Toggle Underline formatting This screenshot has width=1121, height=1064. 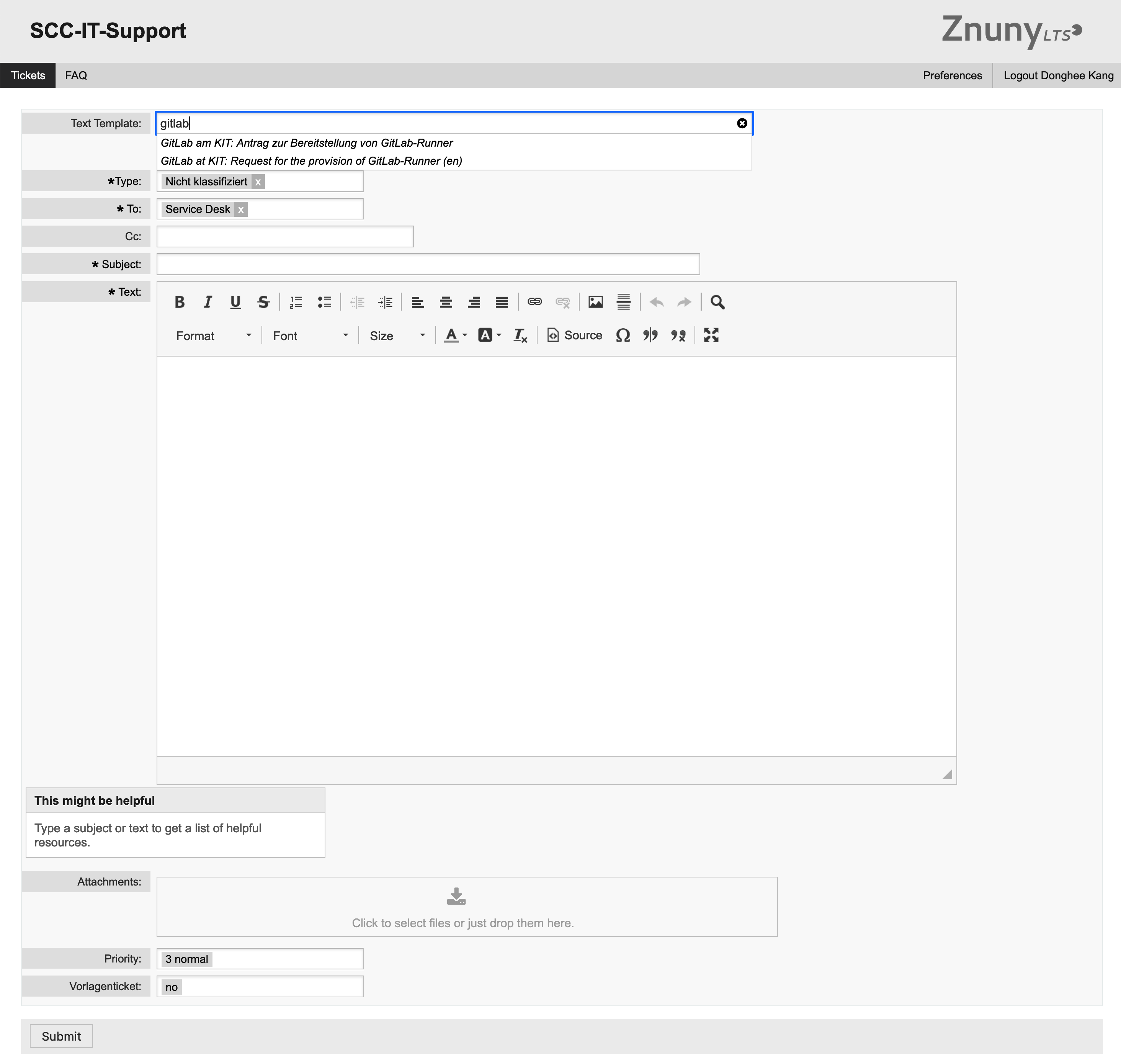point(235,302)
